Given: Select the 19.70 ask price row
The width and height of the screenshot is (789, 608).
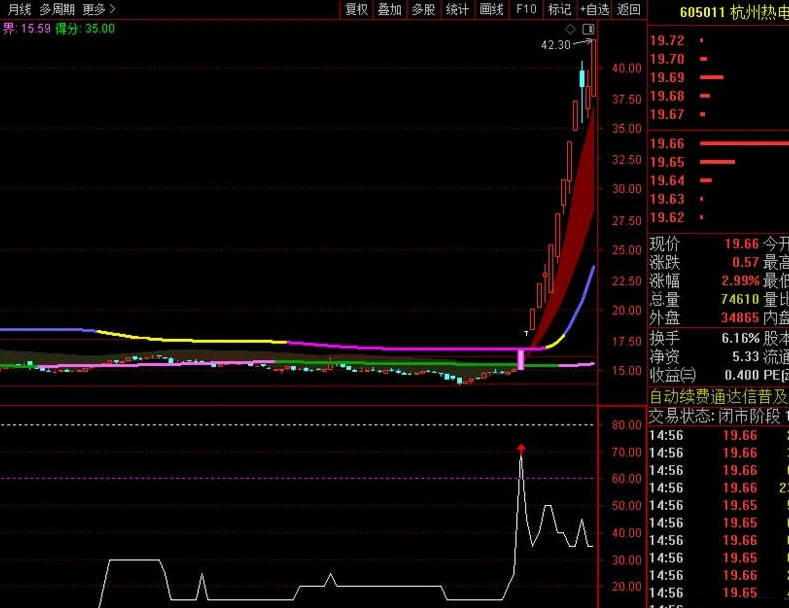Looking at the screenshot, I should pyautogui.click(x=718, y=59).
